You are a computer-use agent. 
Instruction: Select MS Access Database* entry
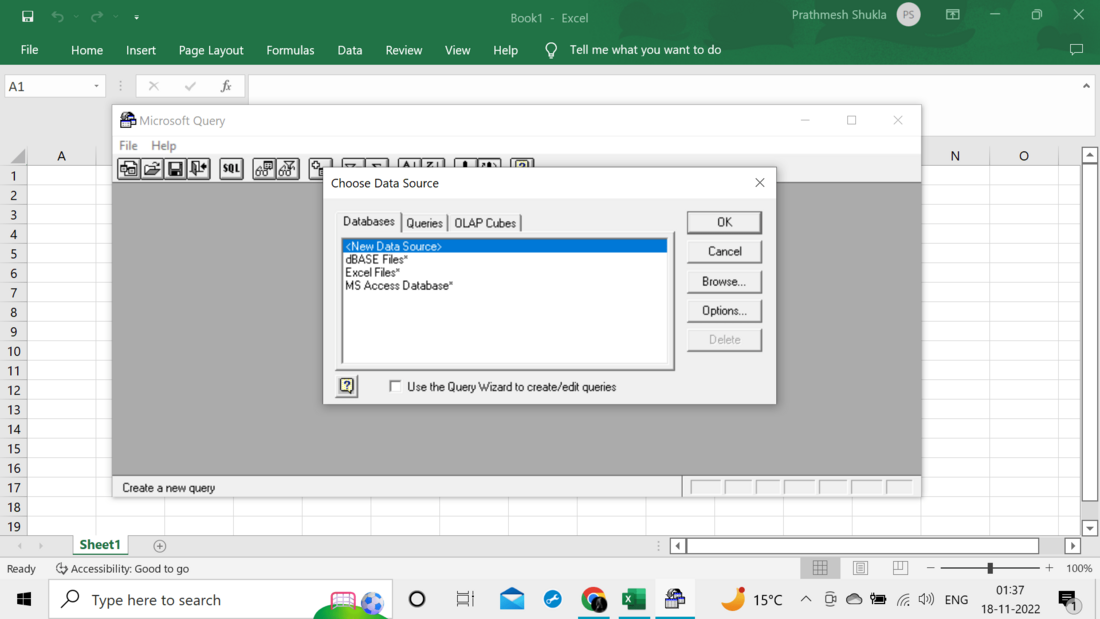click(x=504, y=286)
